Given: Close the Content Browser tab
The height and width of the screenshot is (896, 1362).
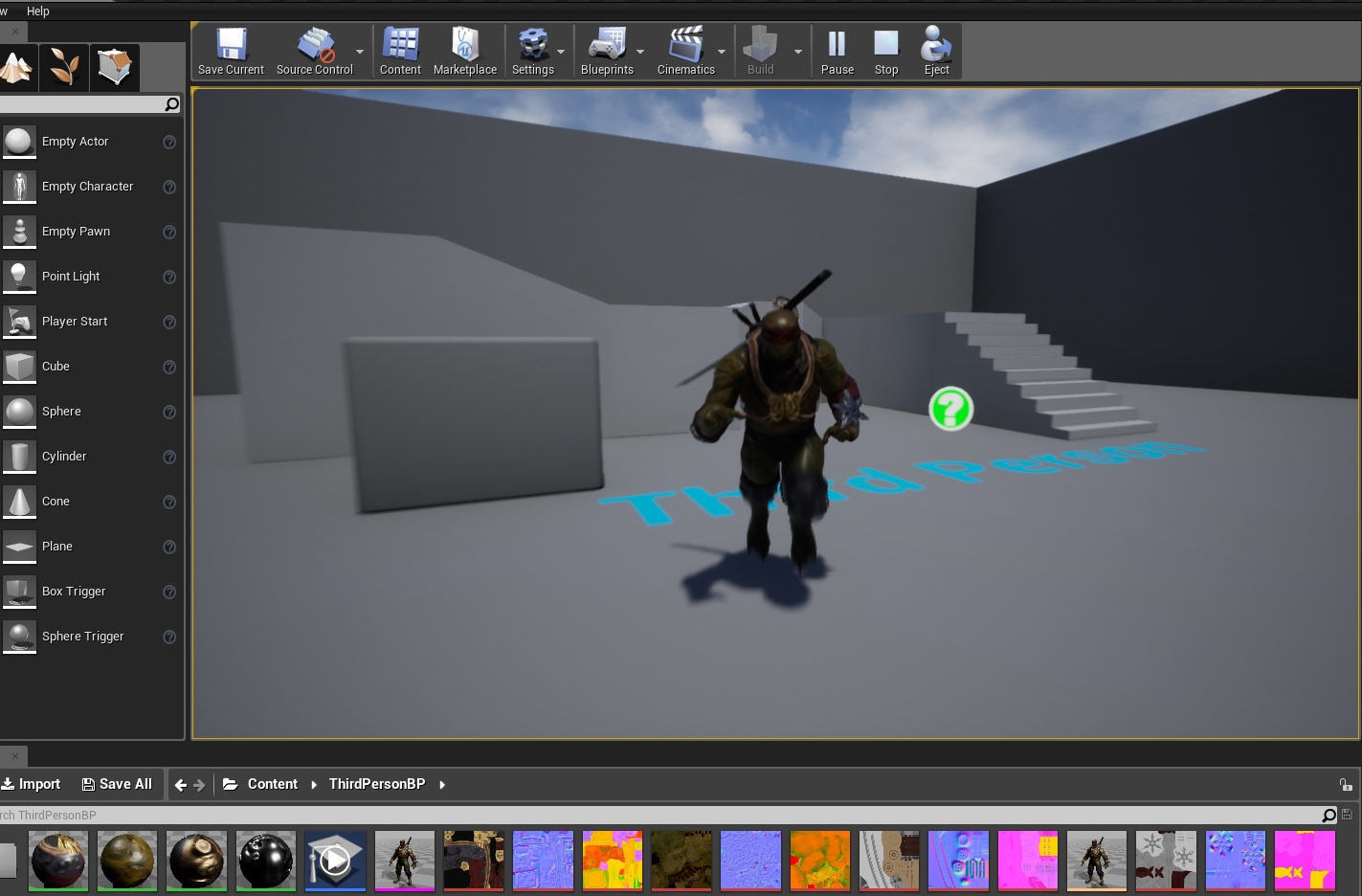Looking at the screenshot, I should coord(14,756).
